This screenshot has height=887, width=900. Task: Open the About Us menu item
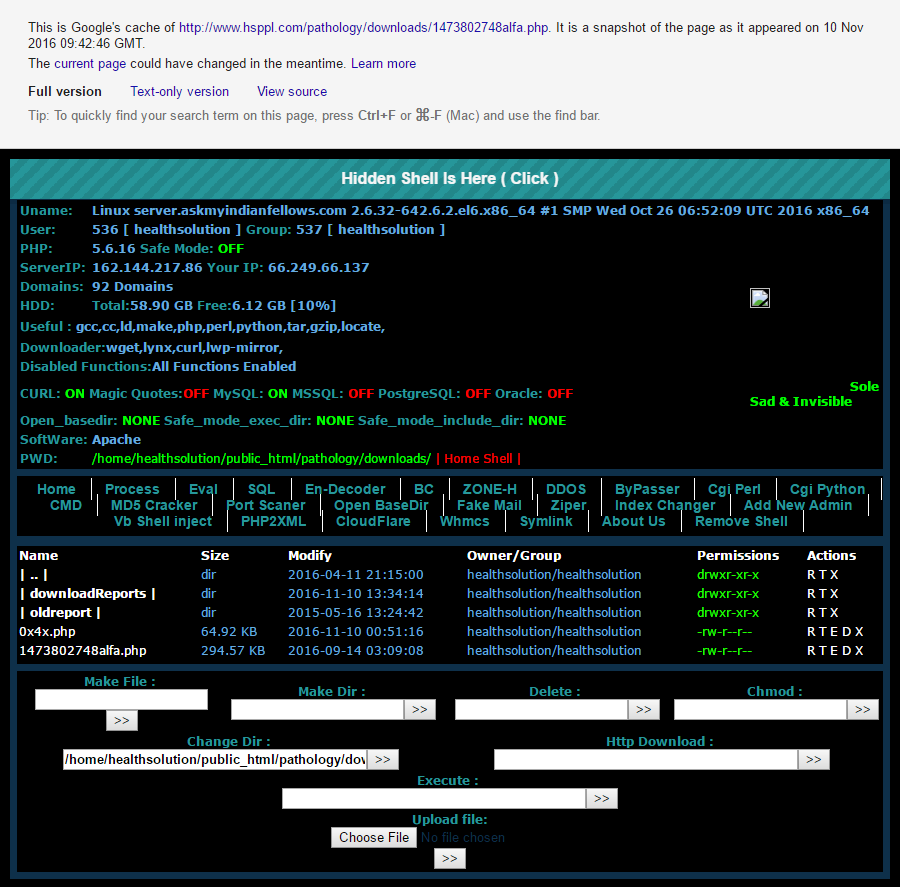pos(634,521)
